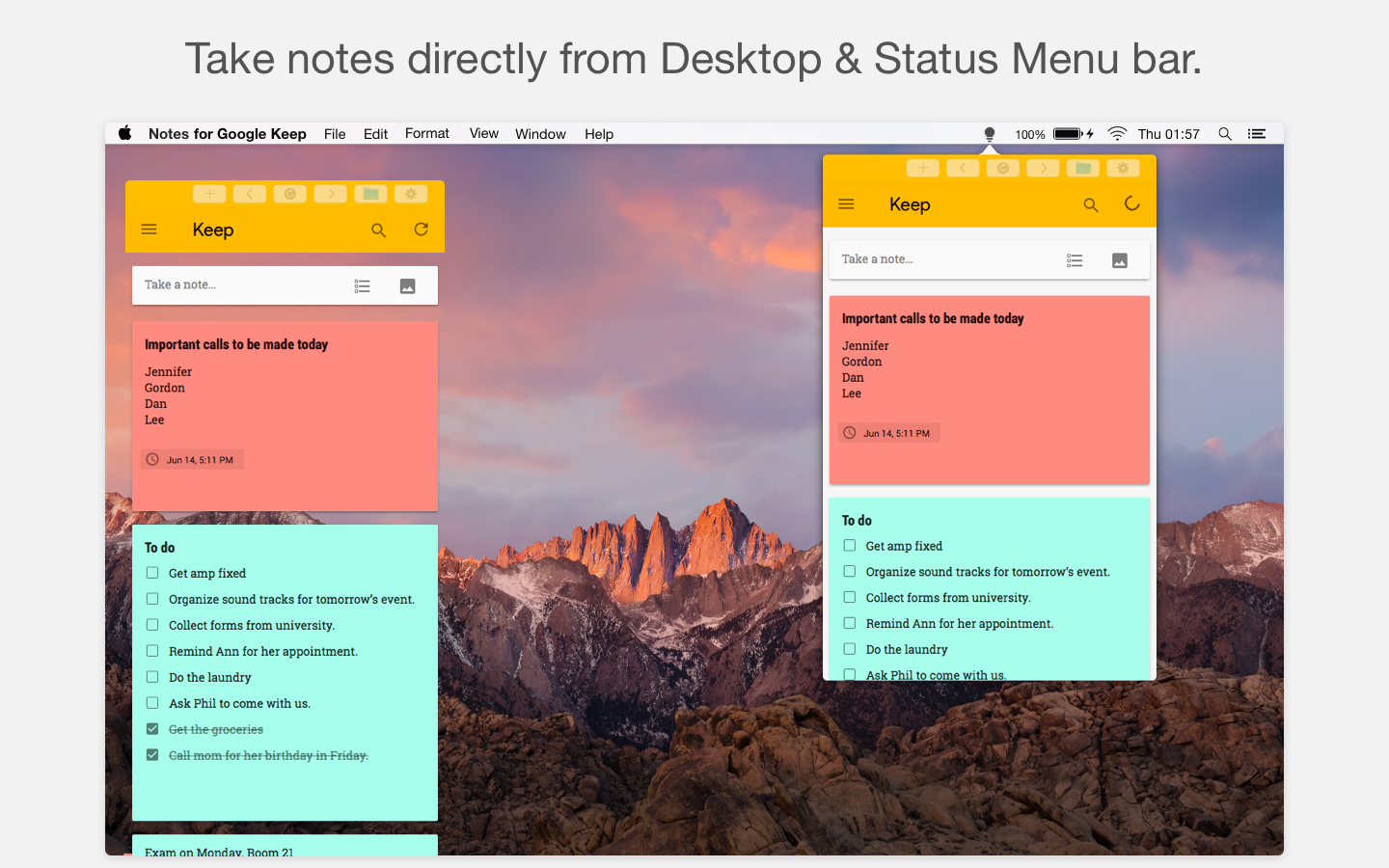Image resolution: width=1389 pixels, height=868 pixels.
Task: Click the Jun 14, 5:11 PM reminder in desktop window
Action: click(192, 460)
